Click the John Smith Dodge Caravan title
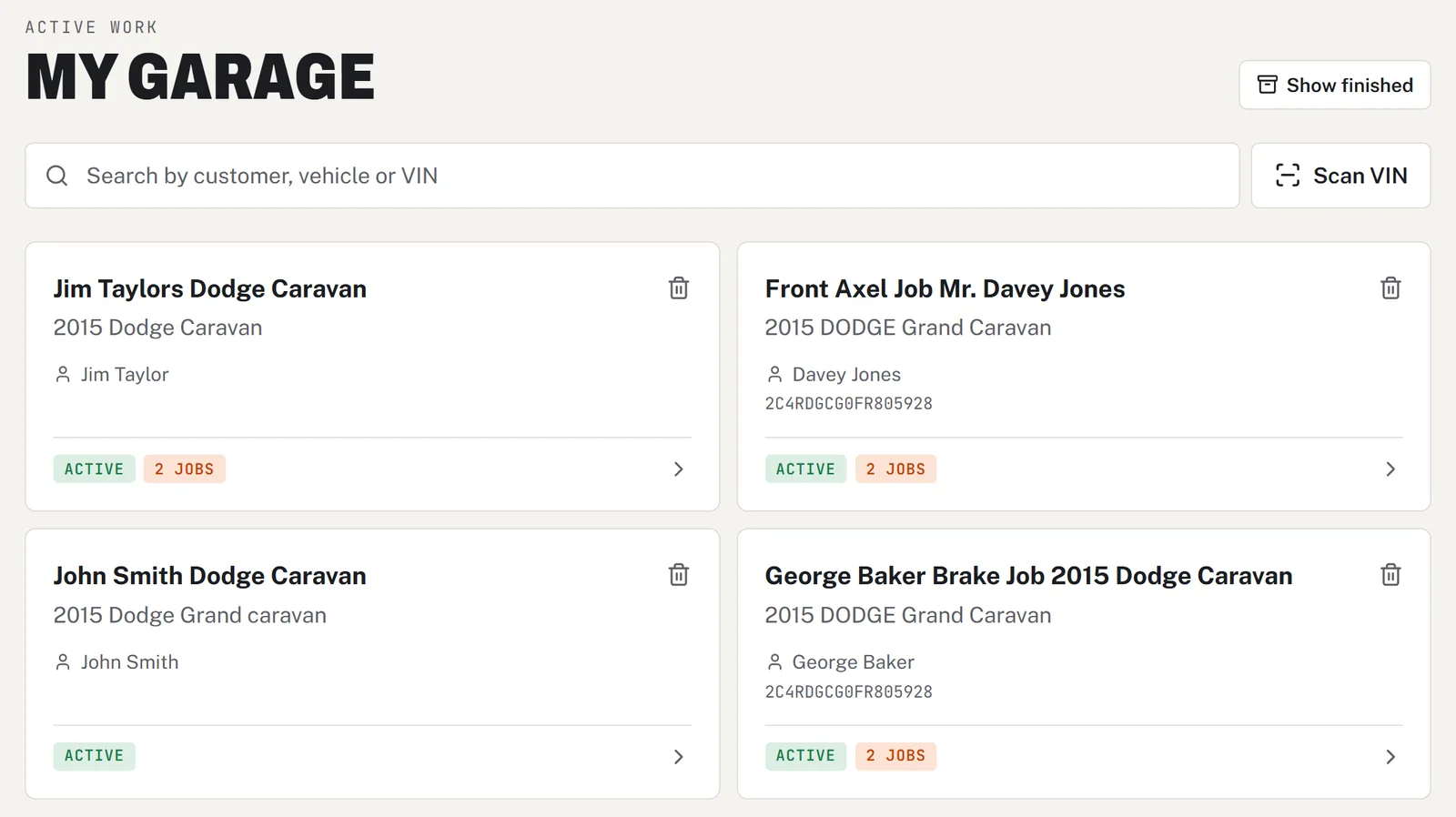 [209, 576]
